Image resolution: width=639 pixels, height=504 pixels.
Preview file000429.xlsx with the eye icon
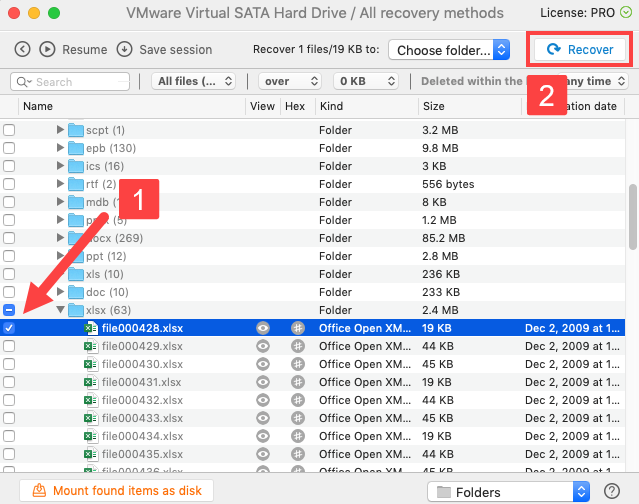(x=263, y=346)
